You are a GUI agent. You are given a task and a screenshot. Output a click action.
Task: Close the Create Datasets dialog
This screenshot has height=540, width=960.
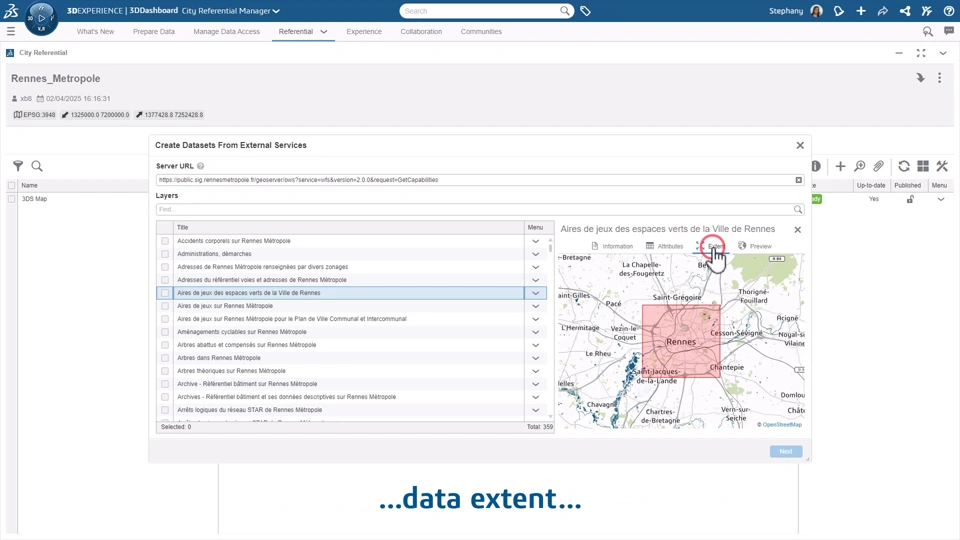tap(800, 145)
